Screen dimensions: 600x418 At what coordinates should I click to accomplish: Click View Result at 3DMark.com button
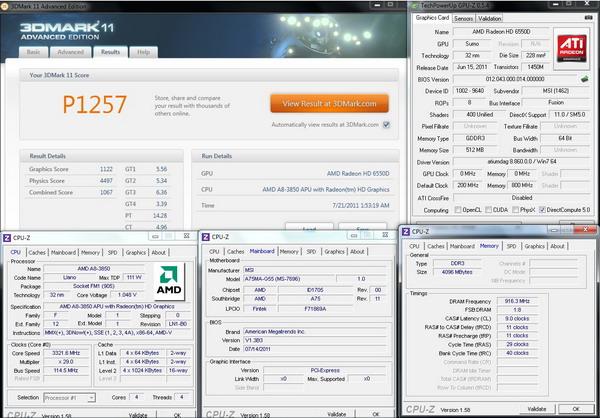click(x=329, y=104)
